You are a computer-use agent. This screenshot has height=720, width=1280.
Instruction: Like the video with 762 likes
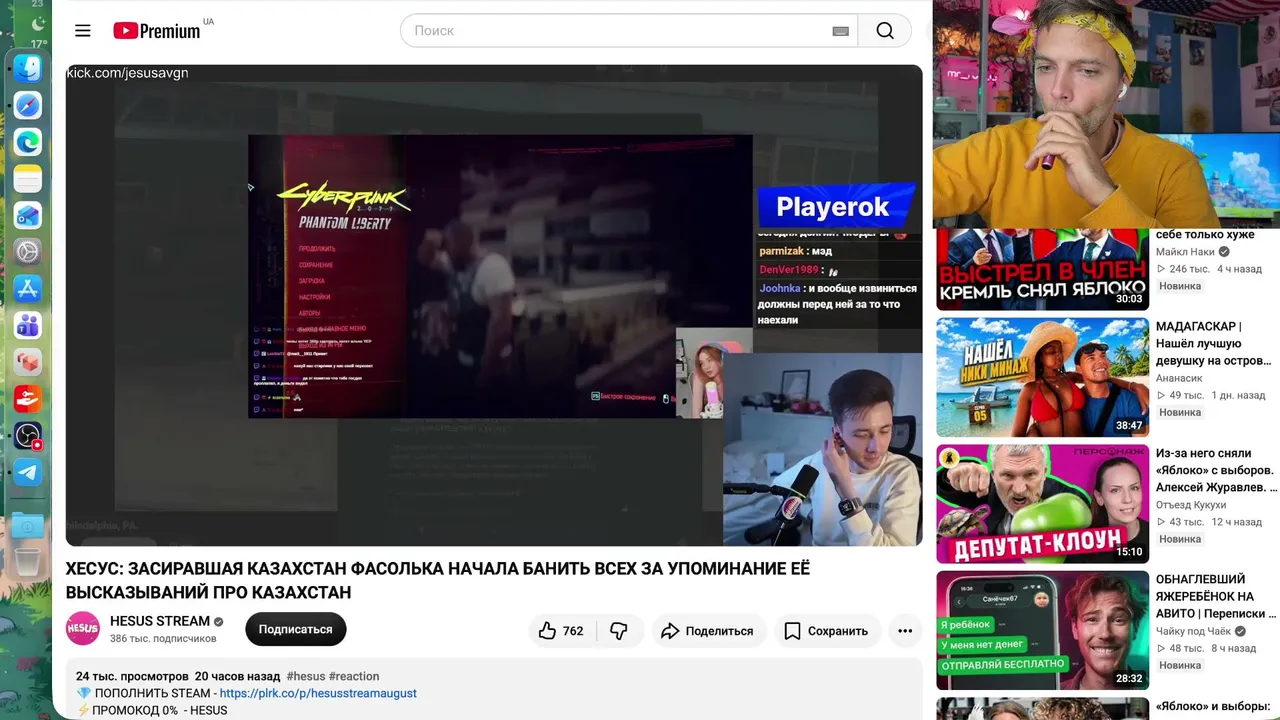561,631
